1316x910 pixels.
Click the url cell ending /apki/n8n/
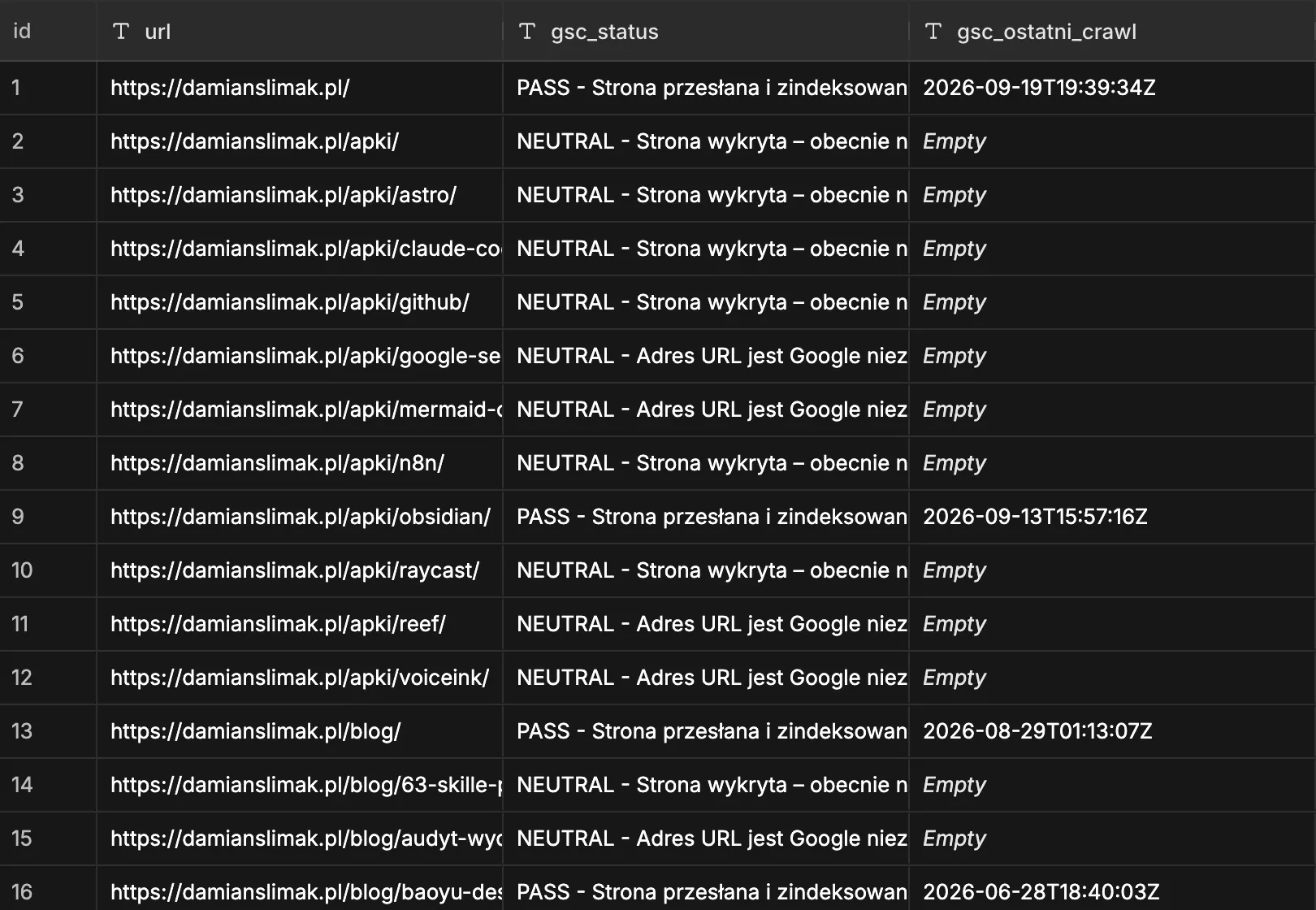click(300, 463)
